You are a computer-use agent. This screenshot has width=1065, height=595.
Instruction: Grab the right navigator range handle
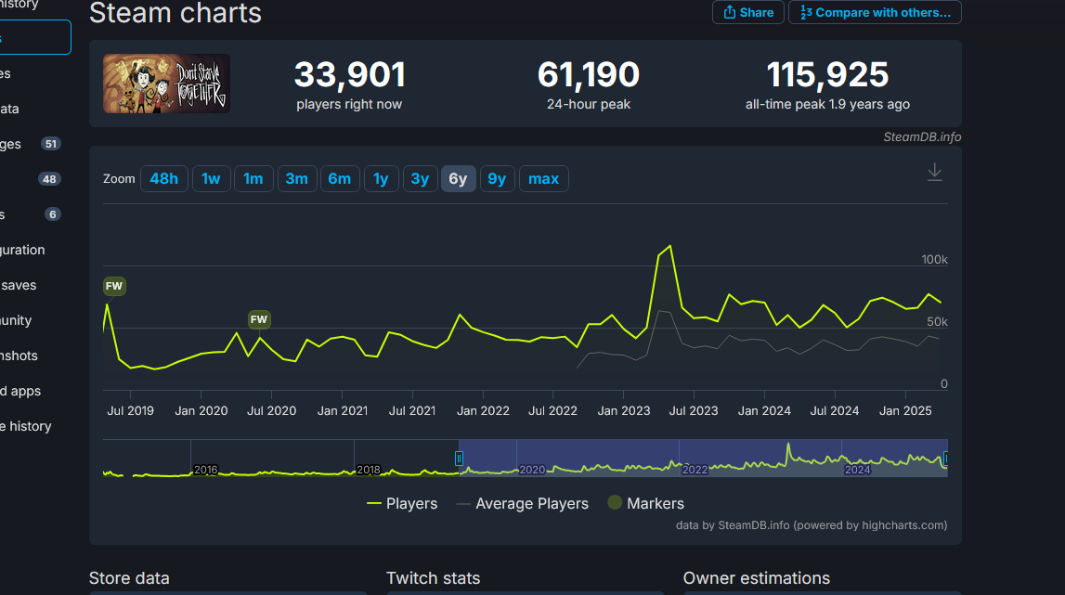pos(945,458)
